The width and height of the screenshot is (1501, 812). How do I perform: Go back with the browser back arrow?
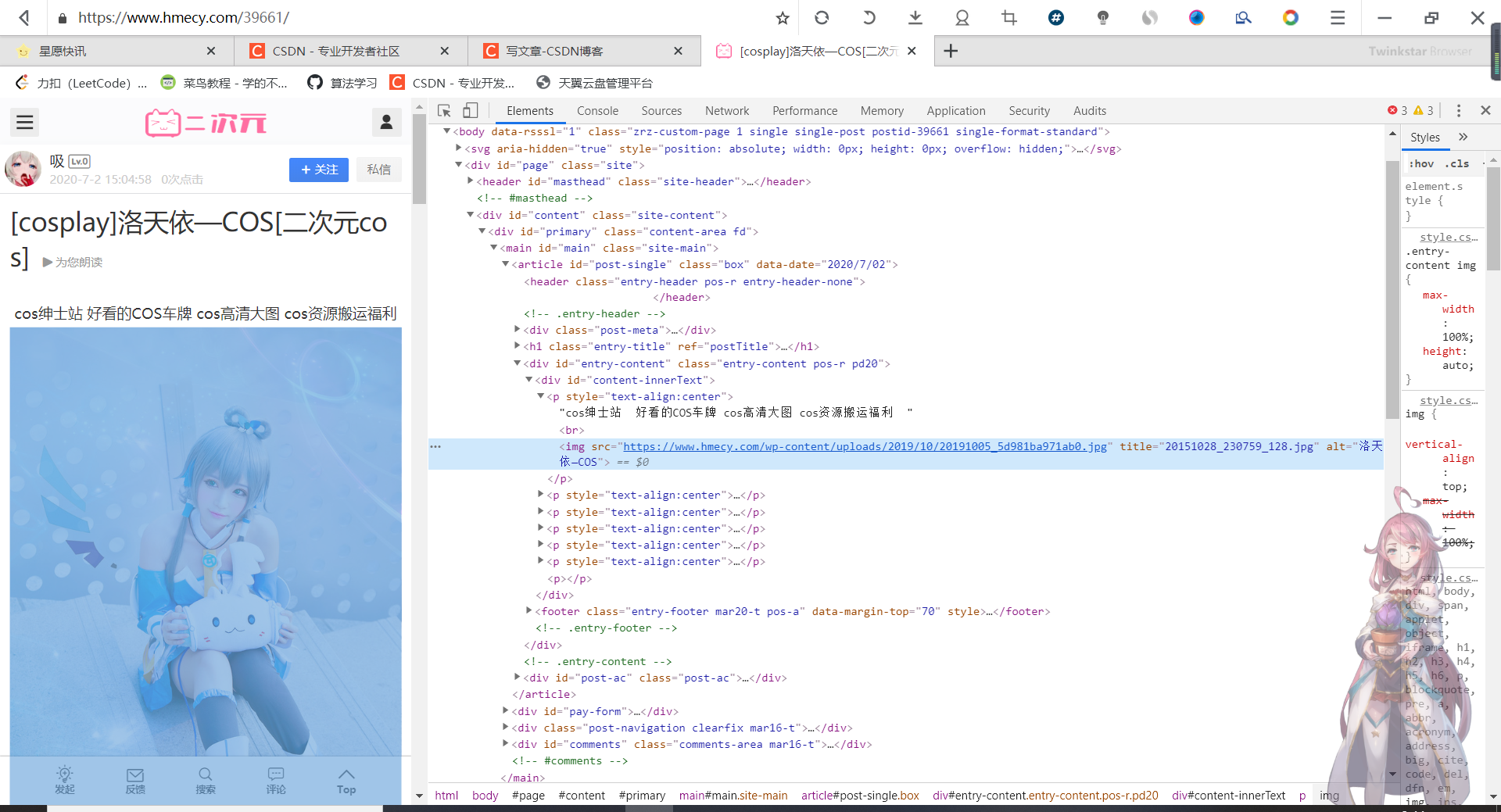click(x=24, y=17)
